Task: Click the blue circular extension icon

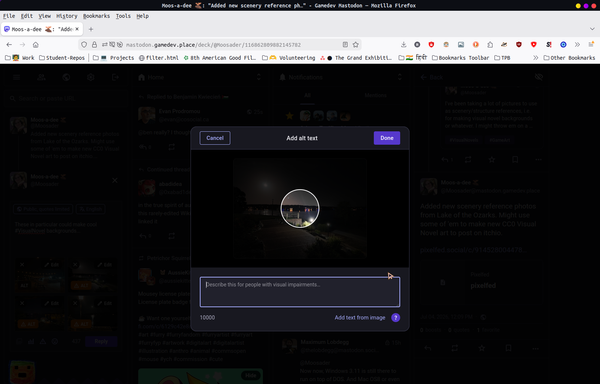Action: point(563,45)
